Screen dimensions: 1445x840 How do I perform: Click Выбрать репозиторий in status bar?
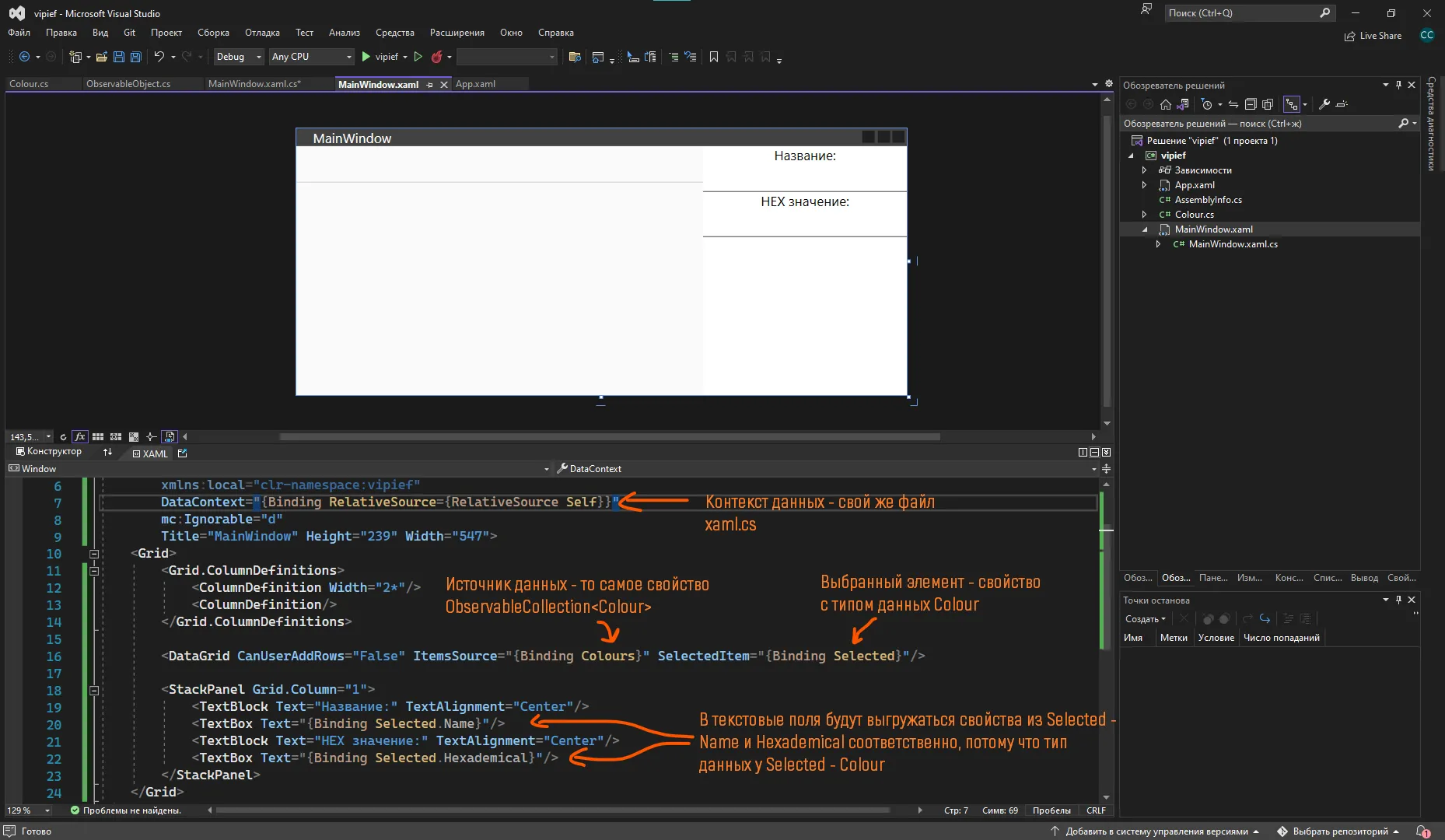1338,831
